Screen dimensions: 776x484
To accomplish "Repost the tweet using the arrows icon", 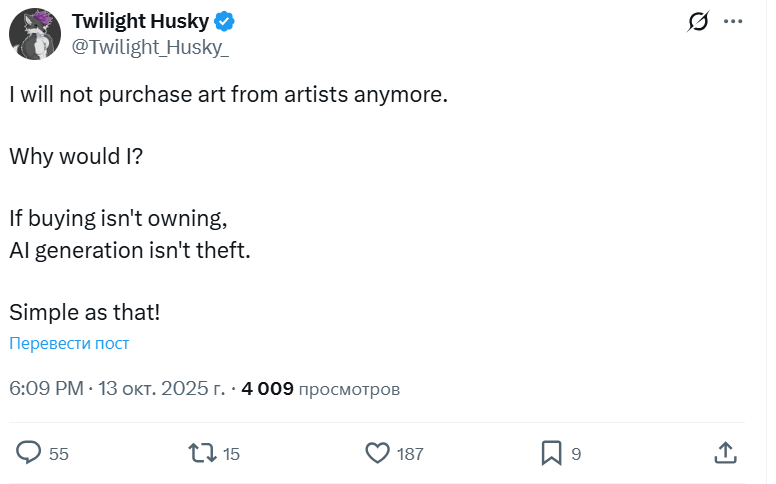I will (203, 453).
